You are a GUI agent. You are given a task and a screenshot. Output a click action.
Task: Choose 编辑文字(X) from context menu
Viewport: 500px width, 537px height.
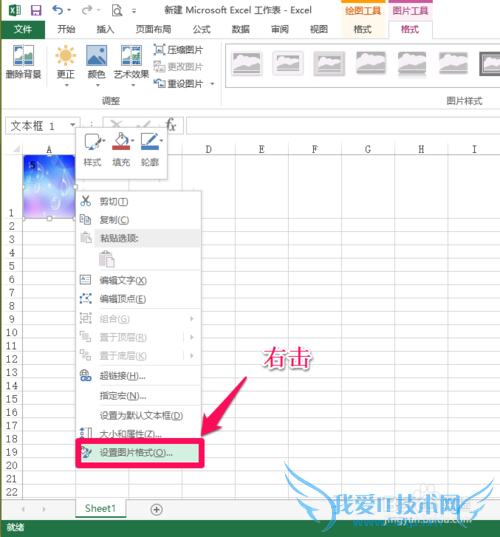138,280
